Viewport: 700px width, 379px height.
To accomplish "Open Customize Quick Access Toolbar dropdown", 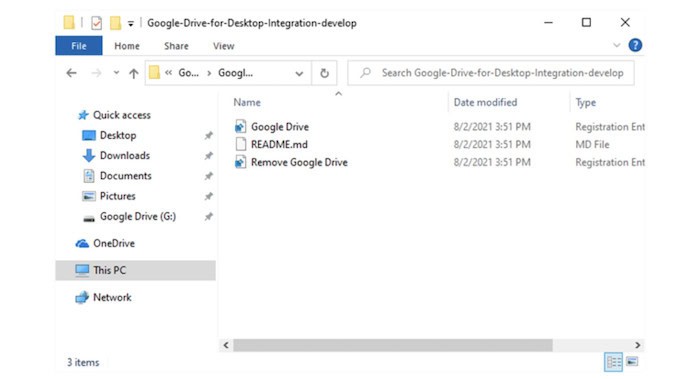I will (x=130, y=23).
